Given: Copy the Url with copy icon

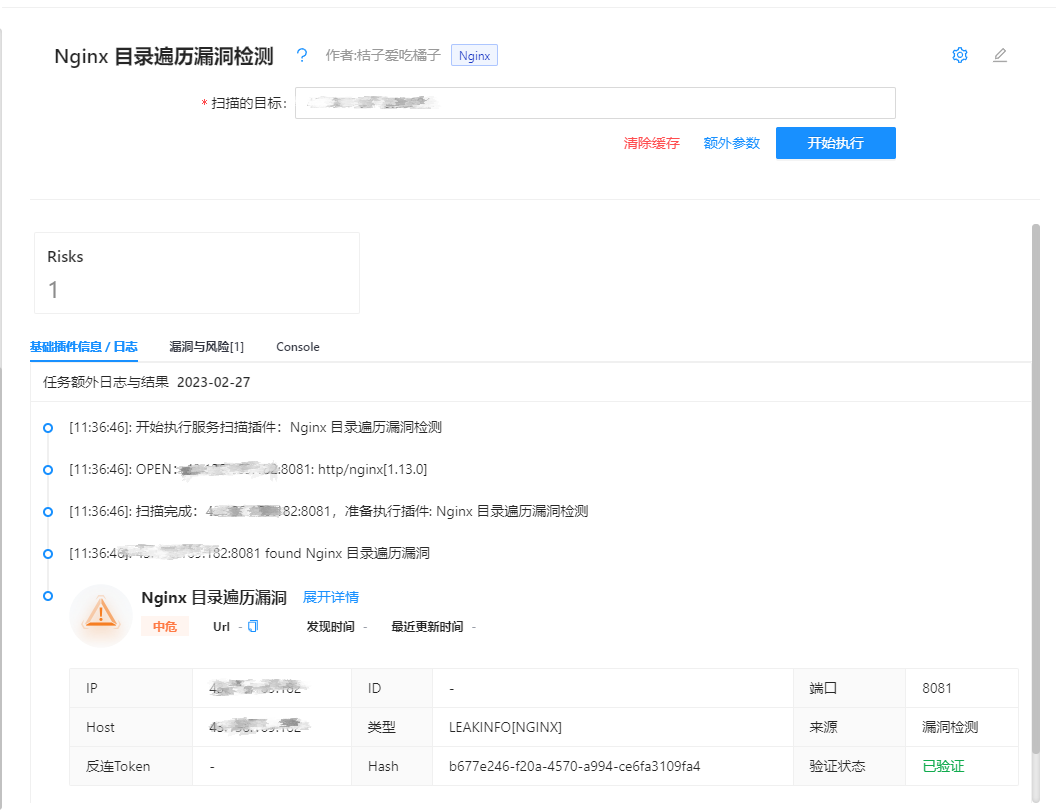Looking at the screenshot, I should (253, 626).
